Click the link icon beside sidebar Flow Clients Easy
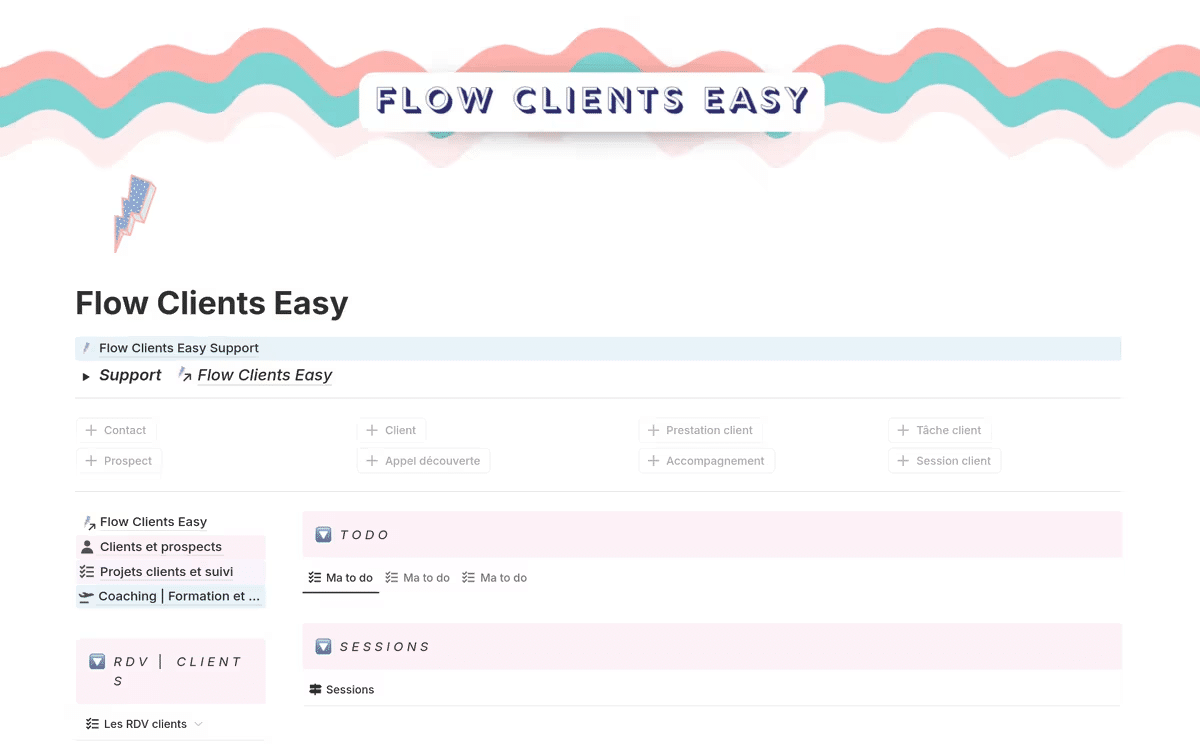 tap(89, 522)
